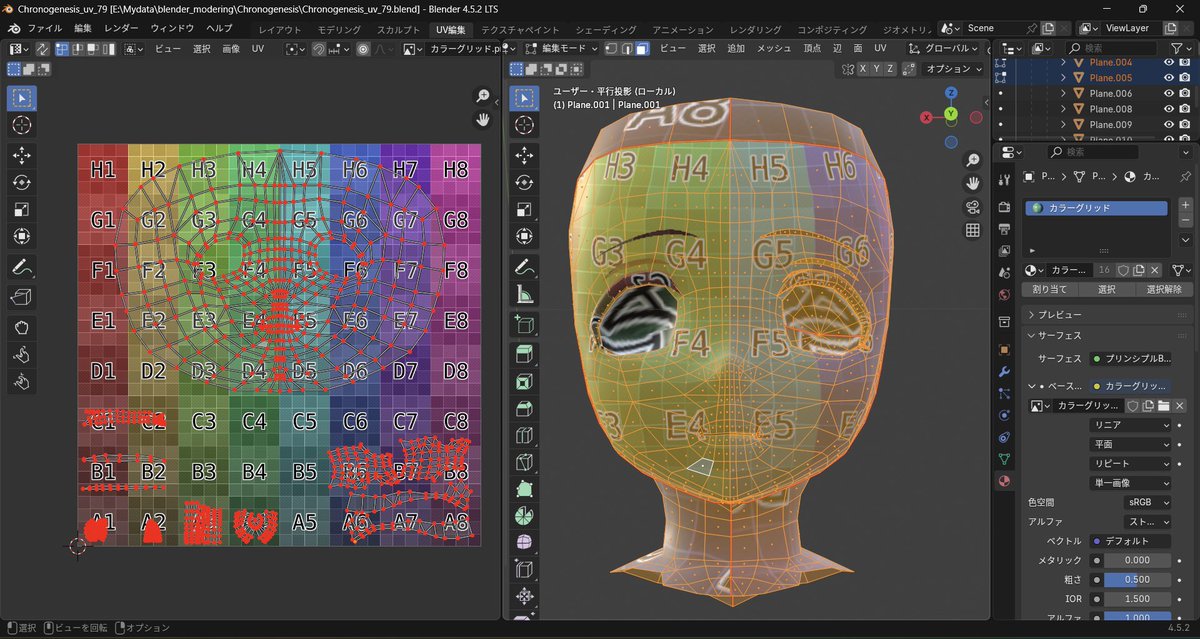1200x639 pixels.
Task: Select the Poly Build tool
Action: (524, 490)
